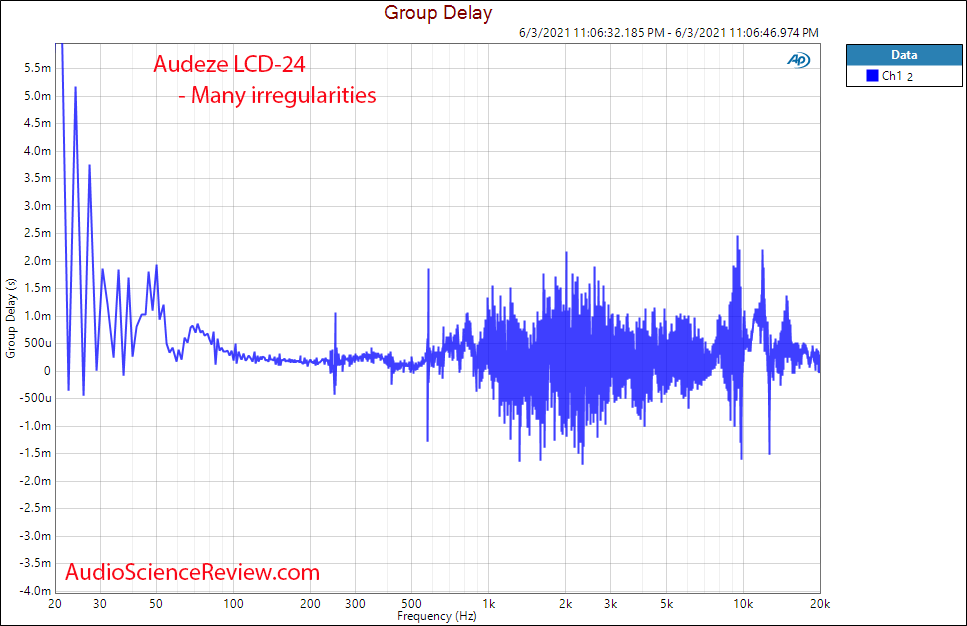Image resolution: width=967 pixels, height=626 pixels.
Task: Click the positive 2.5m Y-axis tick label
Action: (x=38, y=233)
